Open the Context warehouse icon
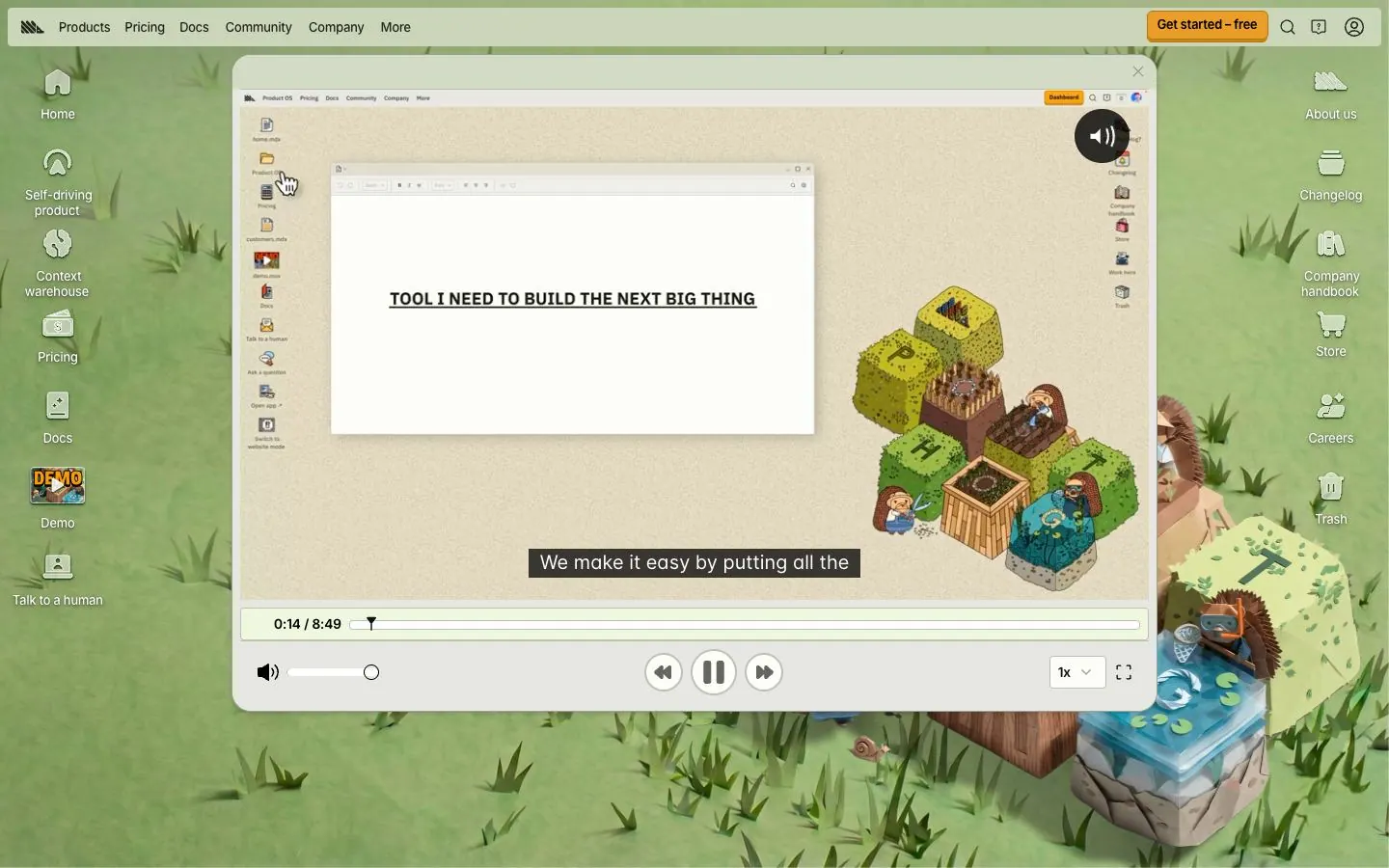1389x868 pixels. click(x=58, y=262)
